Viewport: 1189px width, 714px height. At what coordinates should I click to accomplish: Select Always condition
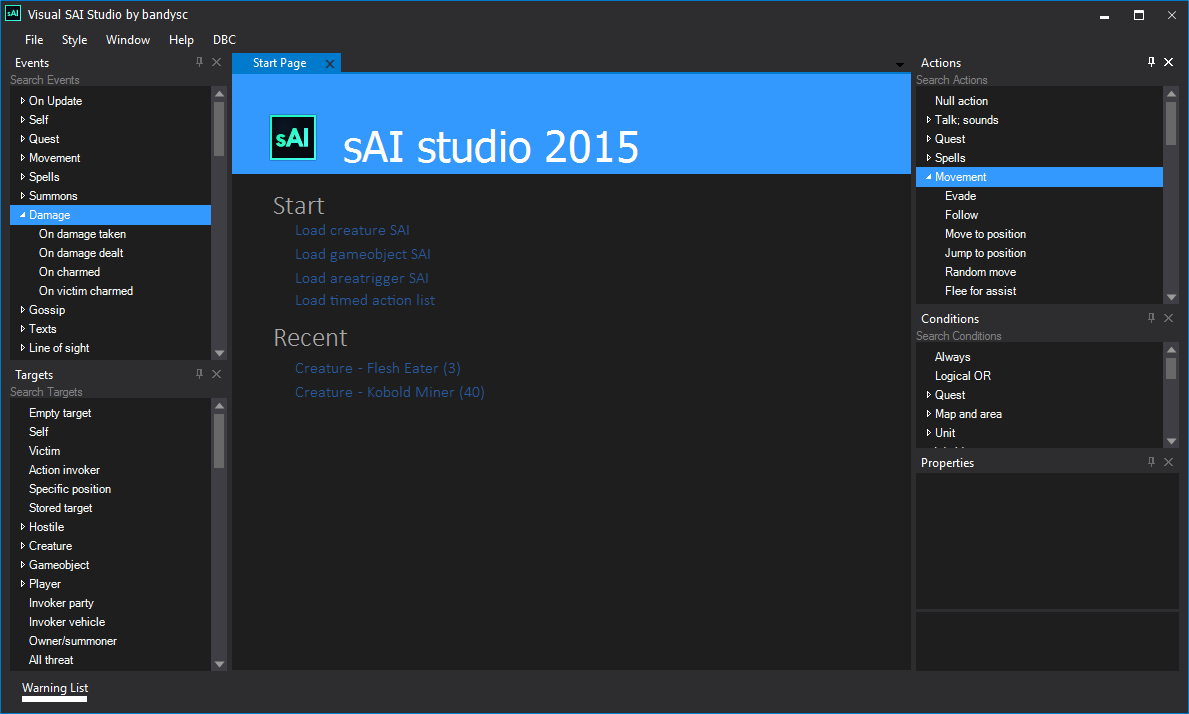pos(952,356)
